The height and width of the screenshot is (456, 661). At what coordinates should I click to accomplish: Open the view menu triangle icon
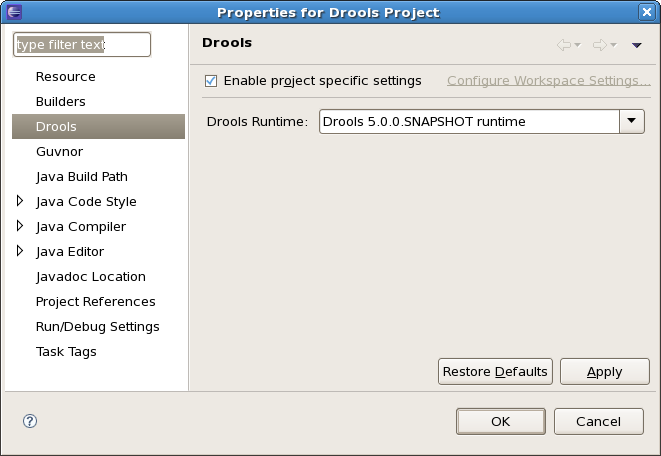click(x=637, y=45)
